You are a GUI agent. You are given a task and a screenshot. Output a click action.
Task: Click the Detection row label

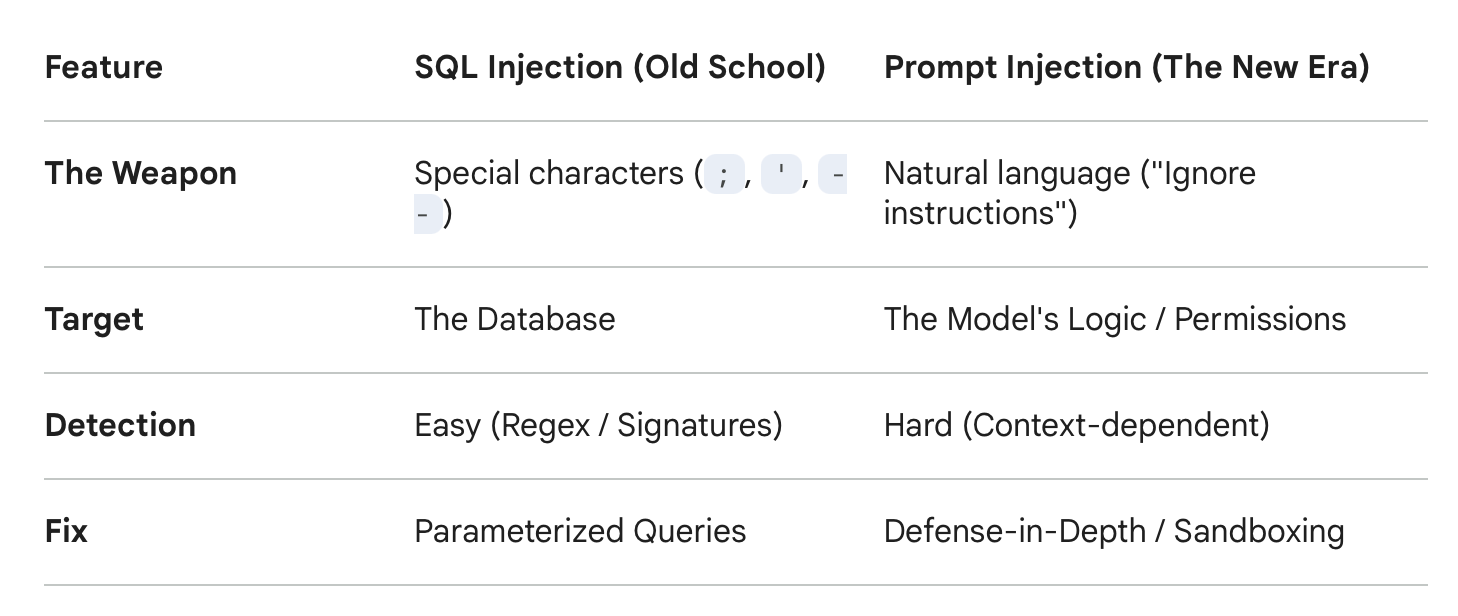(x=121, y=425)
